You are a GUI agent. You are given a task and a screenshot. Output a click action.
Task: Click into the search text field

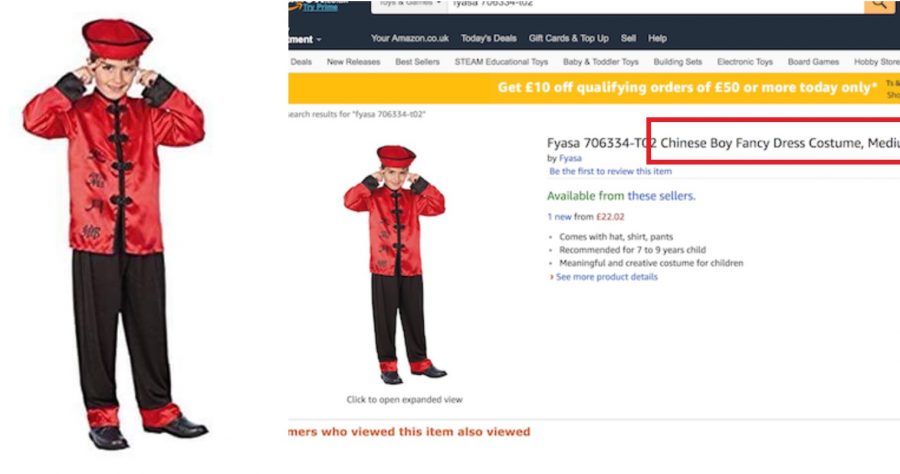pyautogui.click(x=655, y=5)
